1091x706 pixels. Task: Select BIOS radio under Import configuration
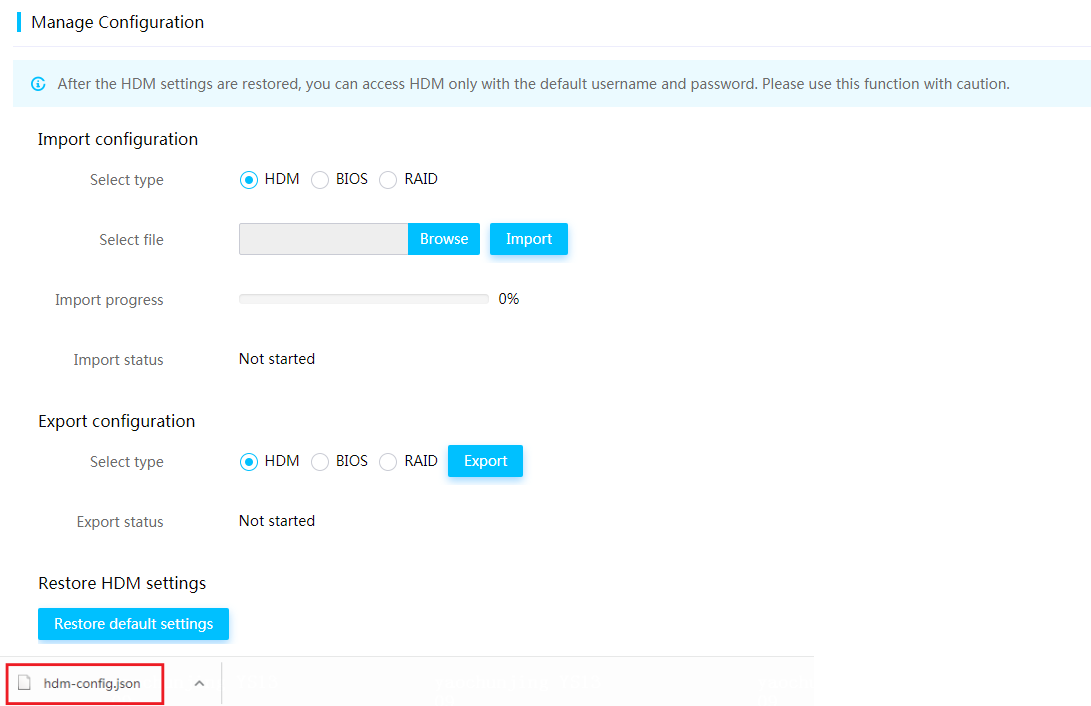pyautogui.click(x=319, y=180)
